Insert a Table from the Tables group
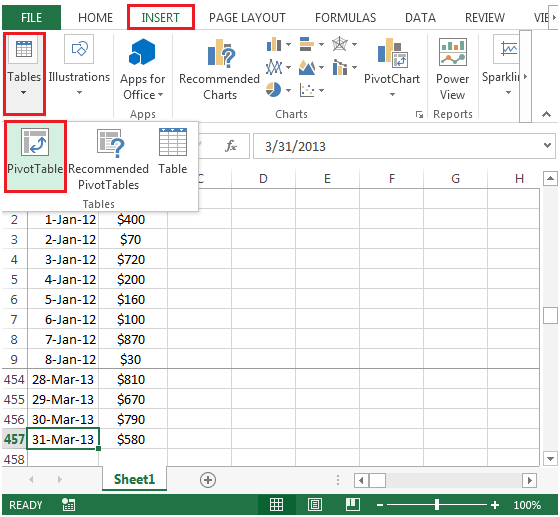The height and width of the screenshot is (517, 560). [x=173, y=151]
